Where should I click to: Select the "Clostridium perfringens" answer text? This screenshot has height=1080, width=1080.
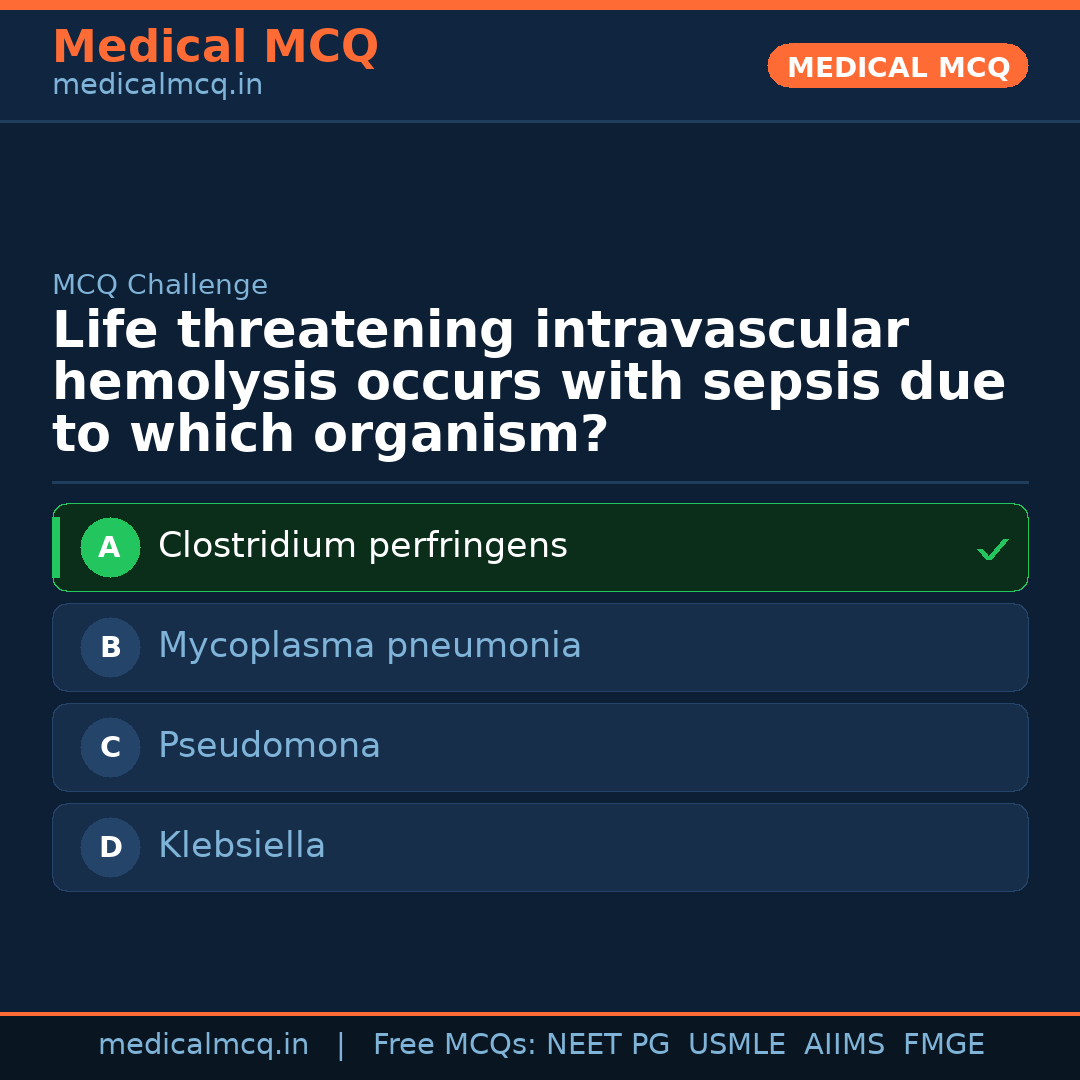pos(362,546)
